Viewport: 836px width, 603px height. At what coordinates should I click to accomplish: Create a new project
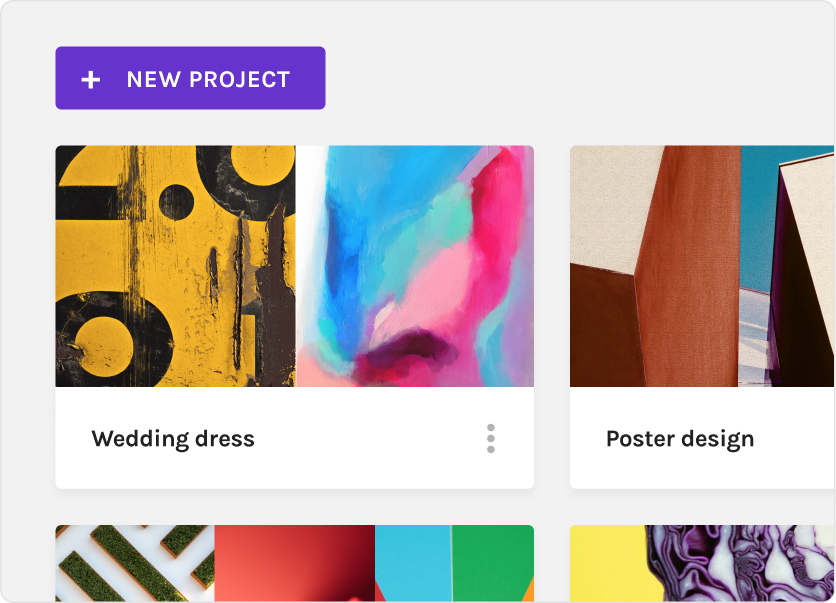coord(190,77)
